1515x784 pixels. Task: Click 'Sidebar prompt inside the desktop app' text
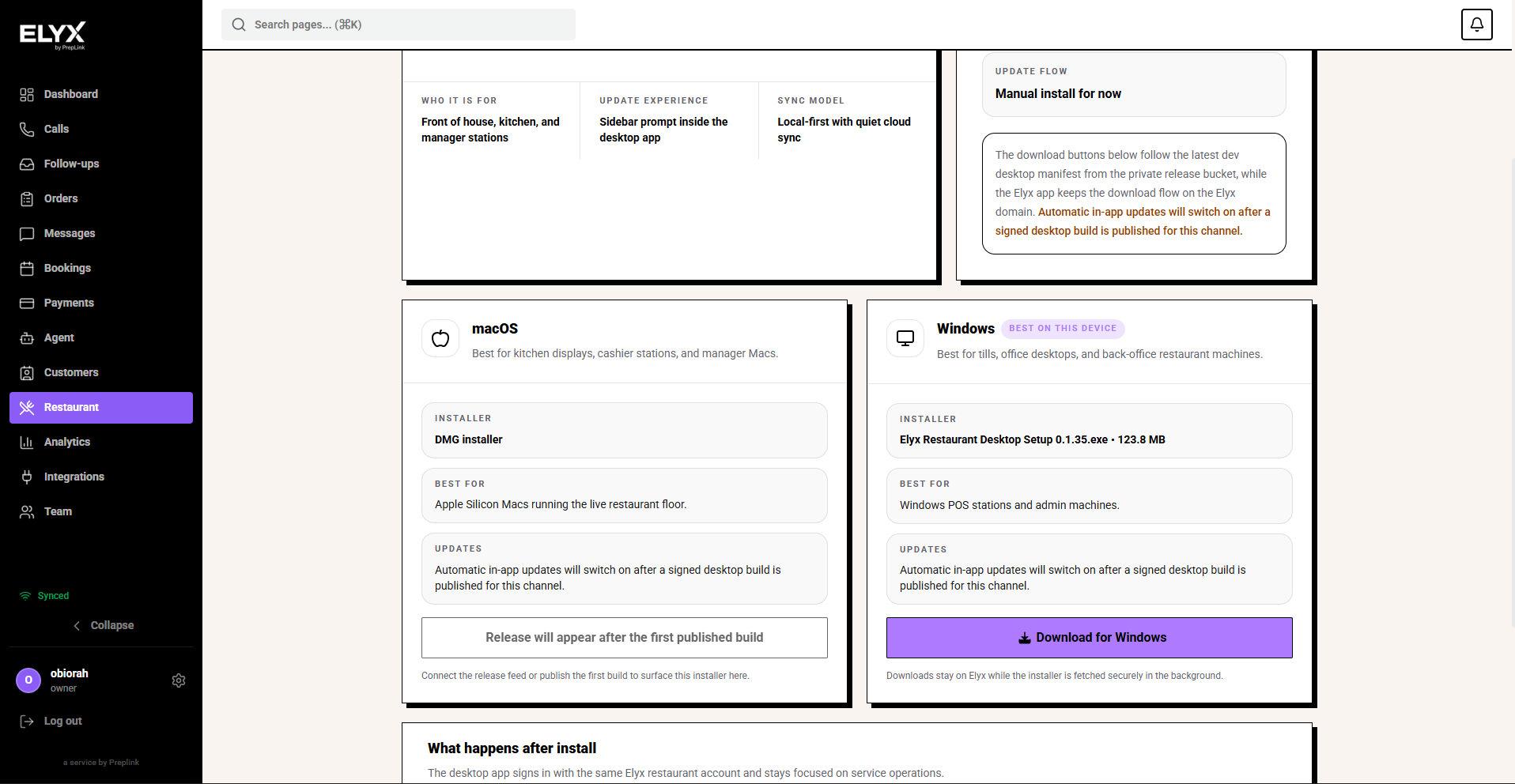(x=663, y=130)
